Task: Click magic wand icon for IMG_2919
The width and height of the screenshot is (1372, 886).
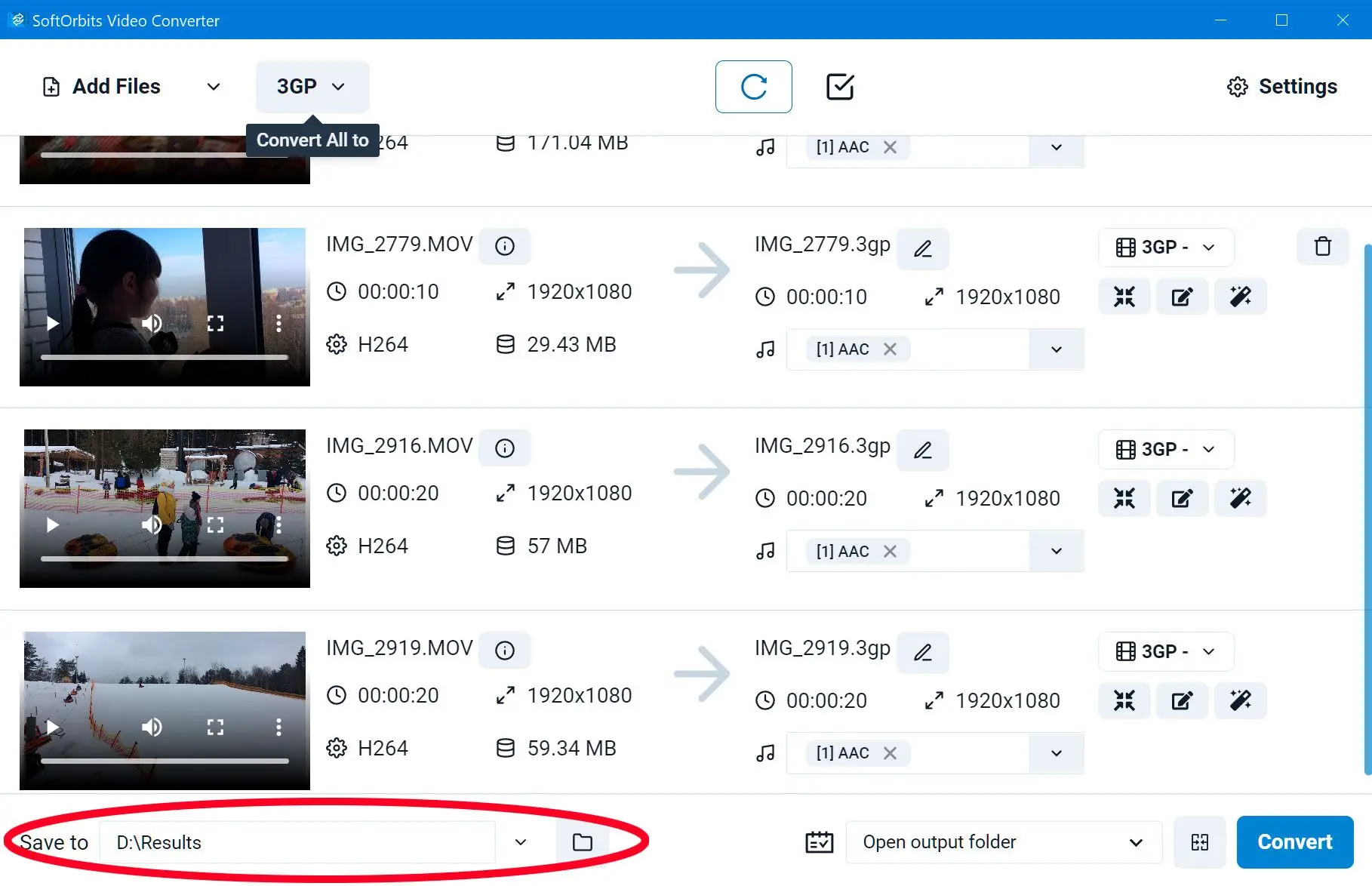Action: pos(1241,700)
